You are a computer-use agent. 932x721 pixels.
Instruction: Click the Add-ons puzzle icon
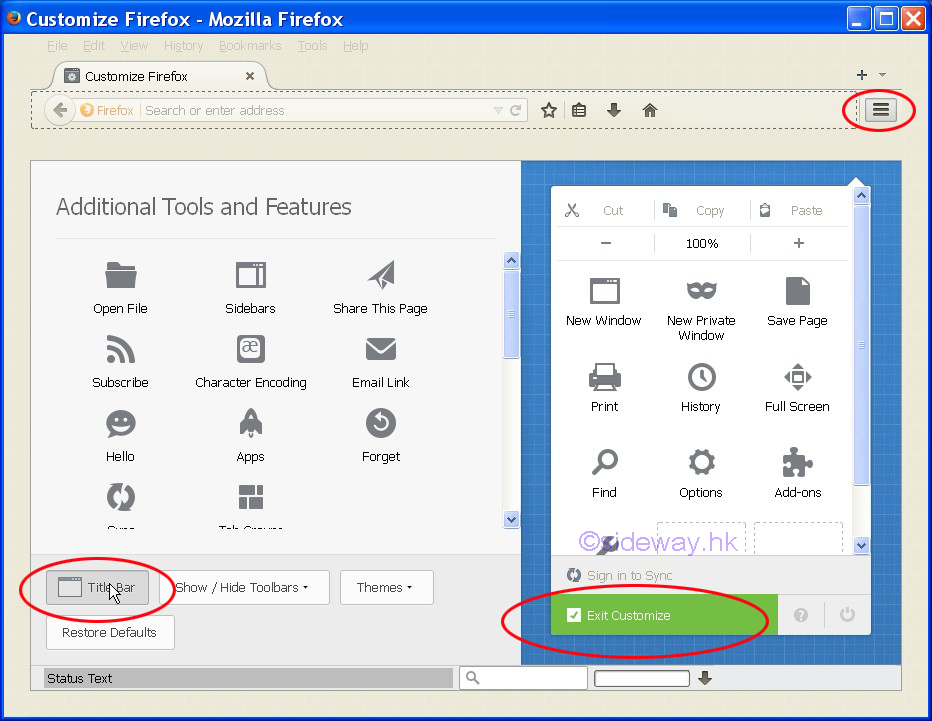pyautogui.click(x=798, y=462)
